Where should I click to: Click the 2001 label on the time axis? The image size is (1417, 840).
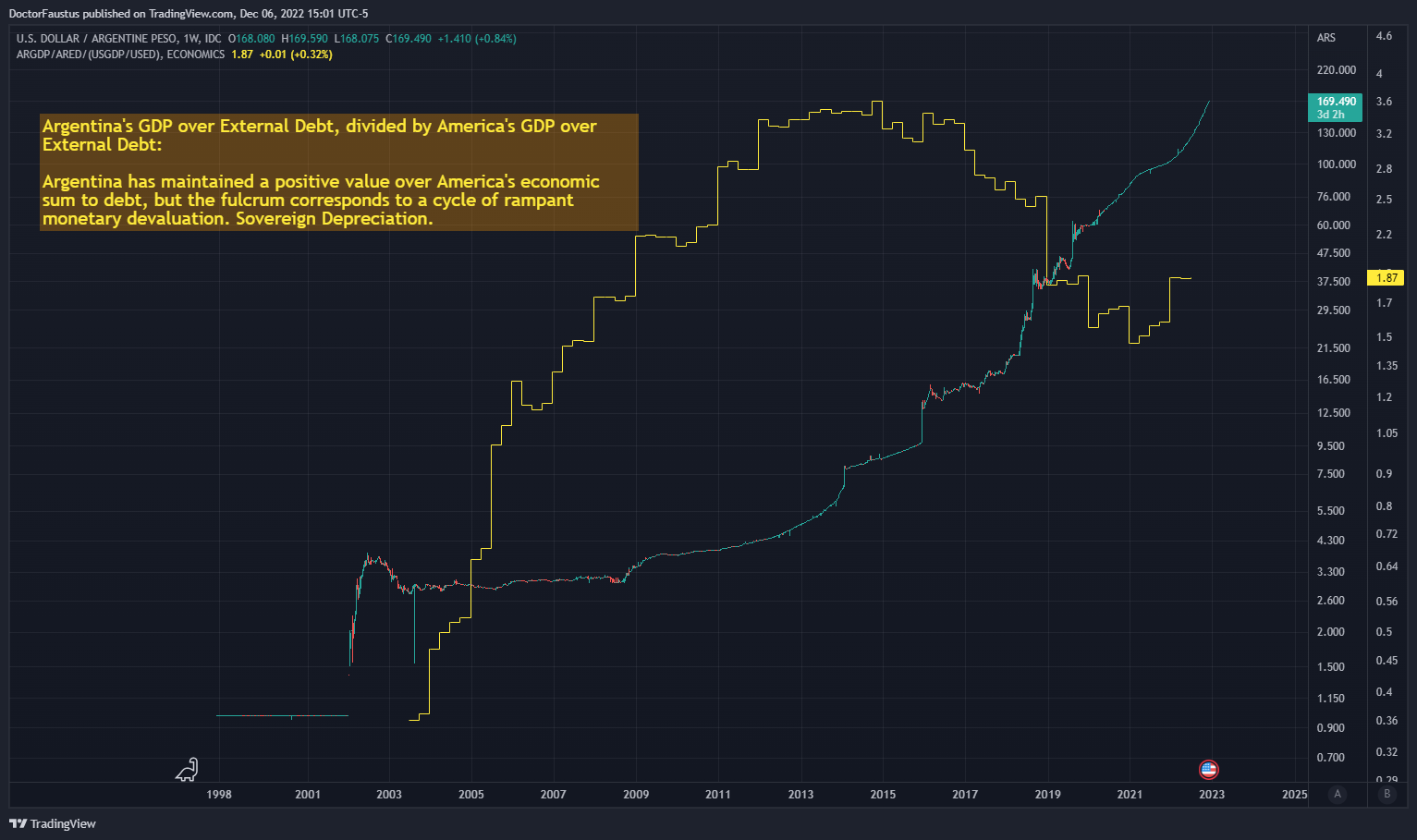pyautogui.click(x=308, y=794)
